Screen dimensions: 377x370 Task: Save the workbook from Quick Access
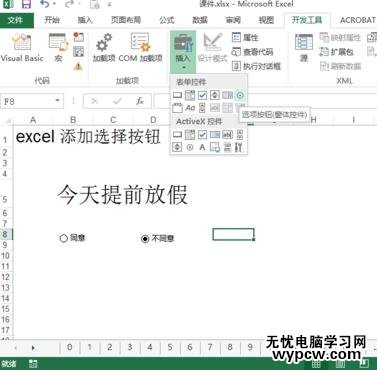pyautogui.click(x=26, y=4)
